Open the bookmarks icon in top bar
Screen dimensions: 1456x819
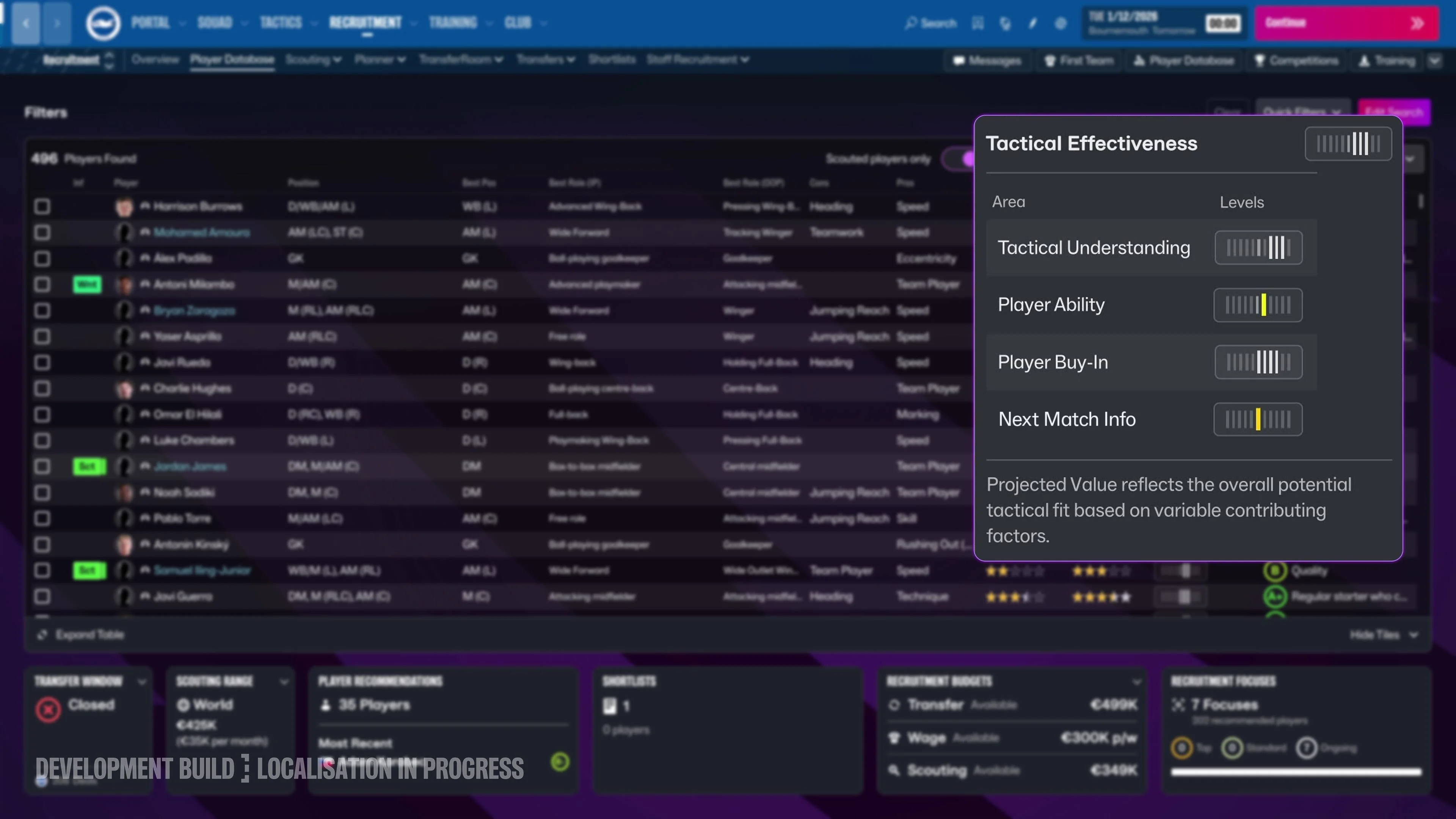coord(978,23)
